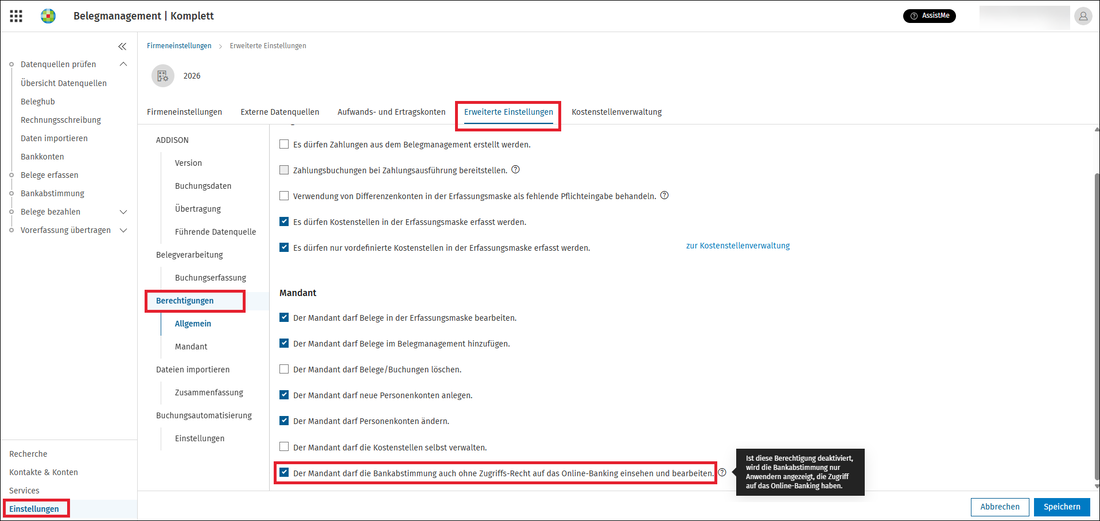Select Berechtigungen in settings navigation

[185, 301]
